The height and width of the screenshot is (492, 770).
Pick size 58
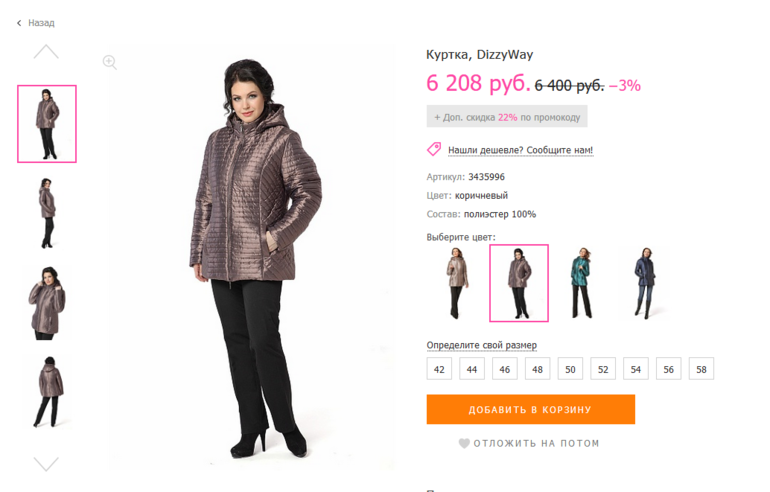tap(701, 369)
